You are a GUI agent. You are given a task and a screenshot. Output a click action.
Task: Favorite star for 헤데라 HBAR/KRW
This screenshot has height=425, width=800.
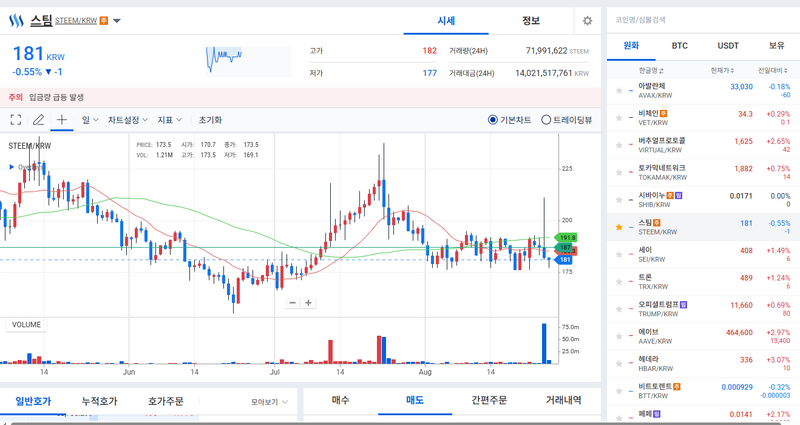coord(619,364)
